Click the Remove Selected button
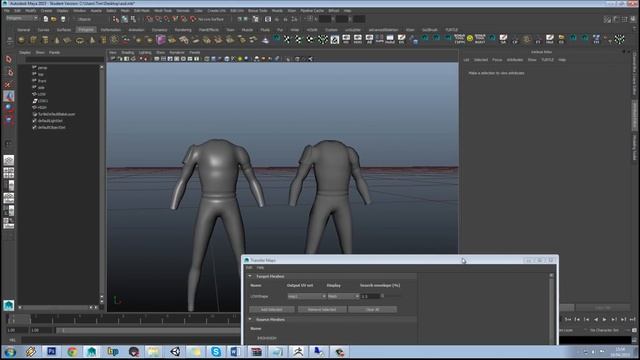The width and height of the screenshot is (640, 360). tap(322, 309)
